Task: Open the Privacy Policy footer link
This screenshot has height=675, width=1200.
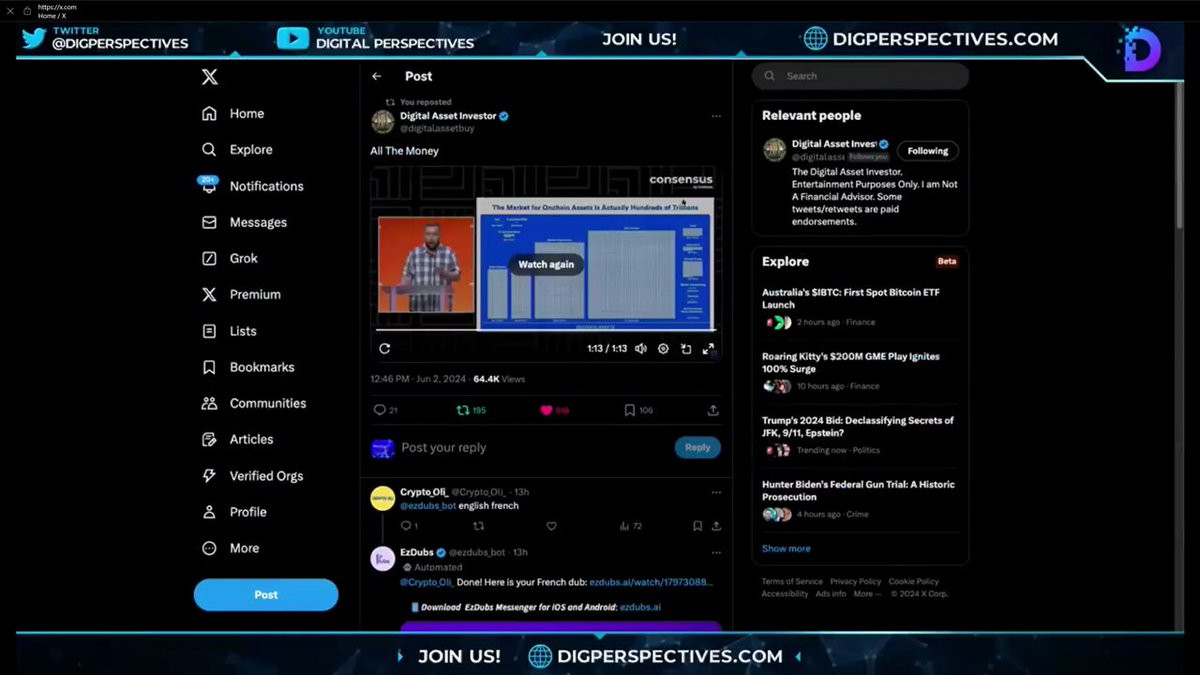Action: [x=856, y=581]
